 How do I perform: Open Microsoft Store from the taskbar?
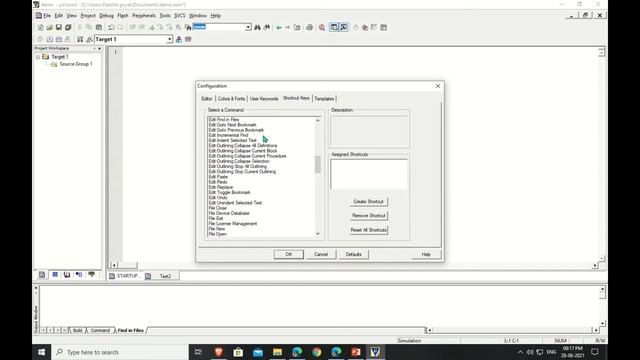tap(238, 352)
